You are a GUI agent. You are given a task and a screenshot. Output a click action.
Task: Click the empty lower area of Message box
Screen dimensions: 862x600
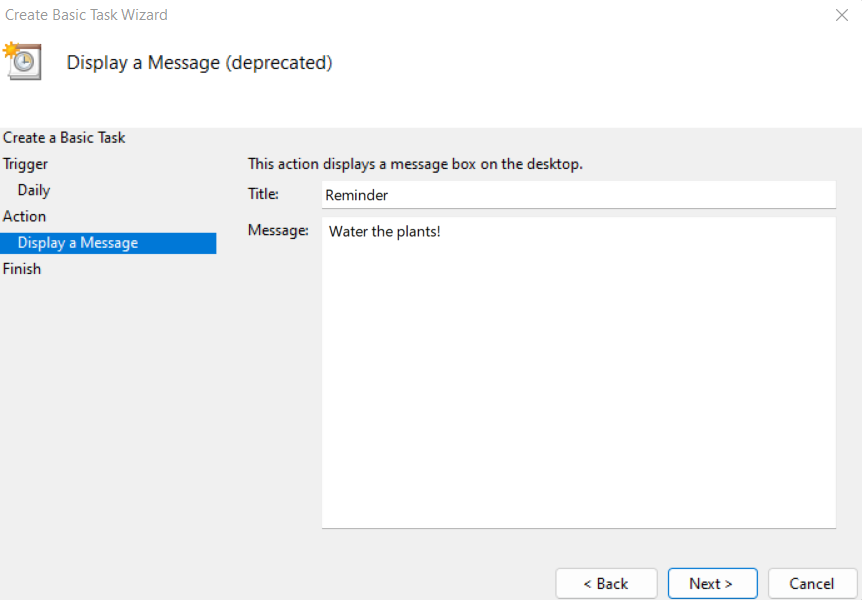pyautogui.click(x=578, y=420)
